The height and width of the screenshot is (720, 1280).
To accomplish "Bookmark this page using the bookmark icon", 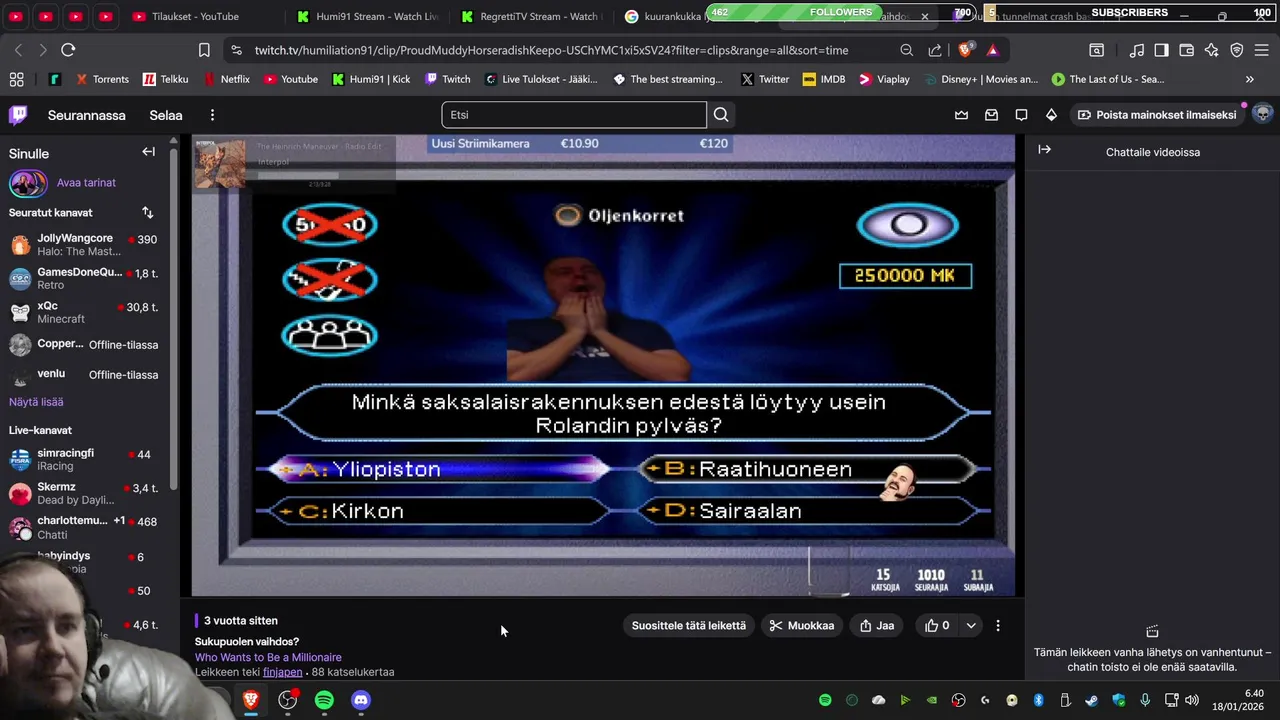I will tap(204, 50).
